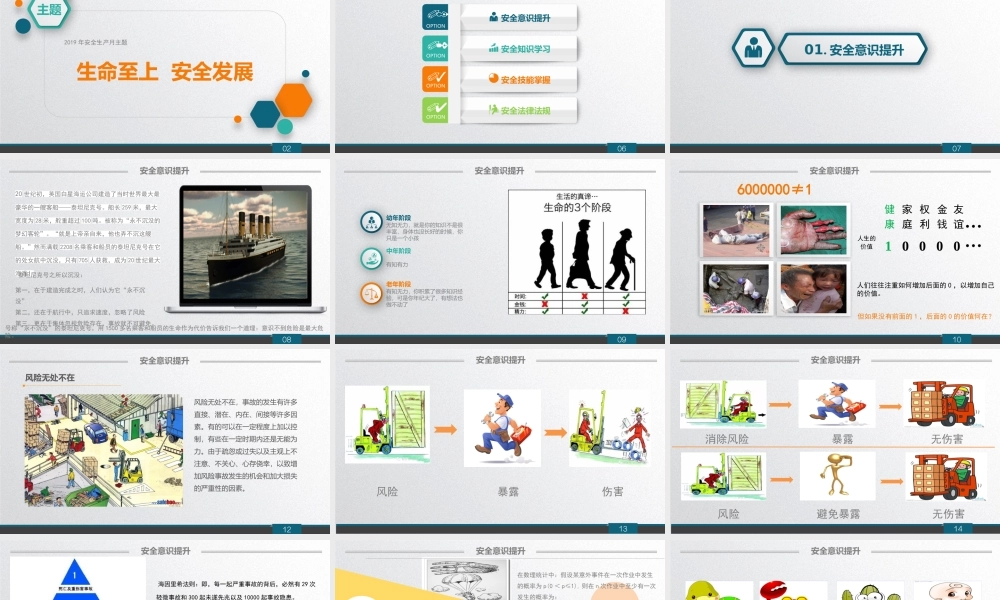Select the 安全技能掌握 agenda label

(525, 80)
